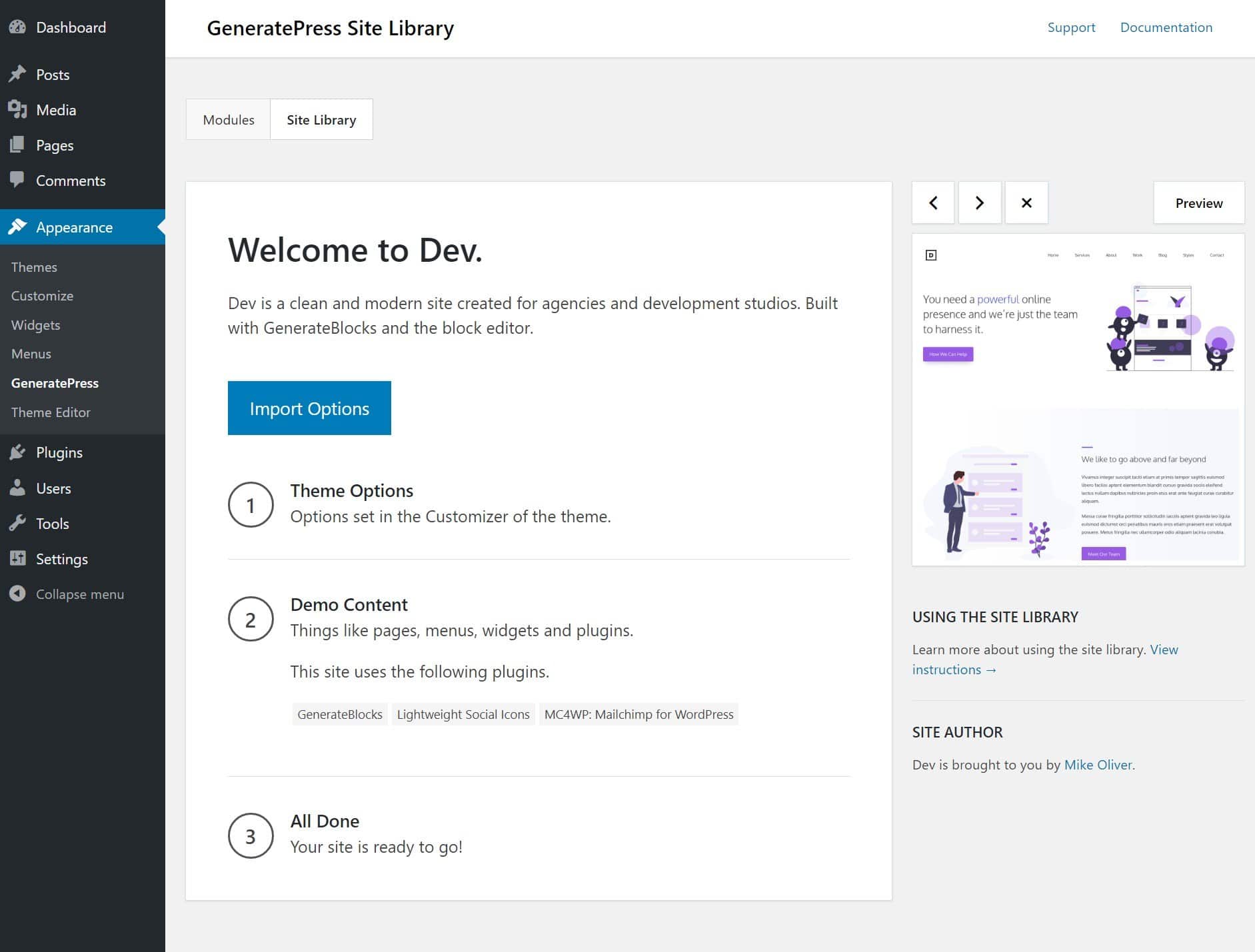Screen dimensions: 1255x952
Task: Preview the Dev site
Action: click(1198, 203)
